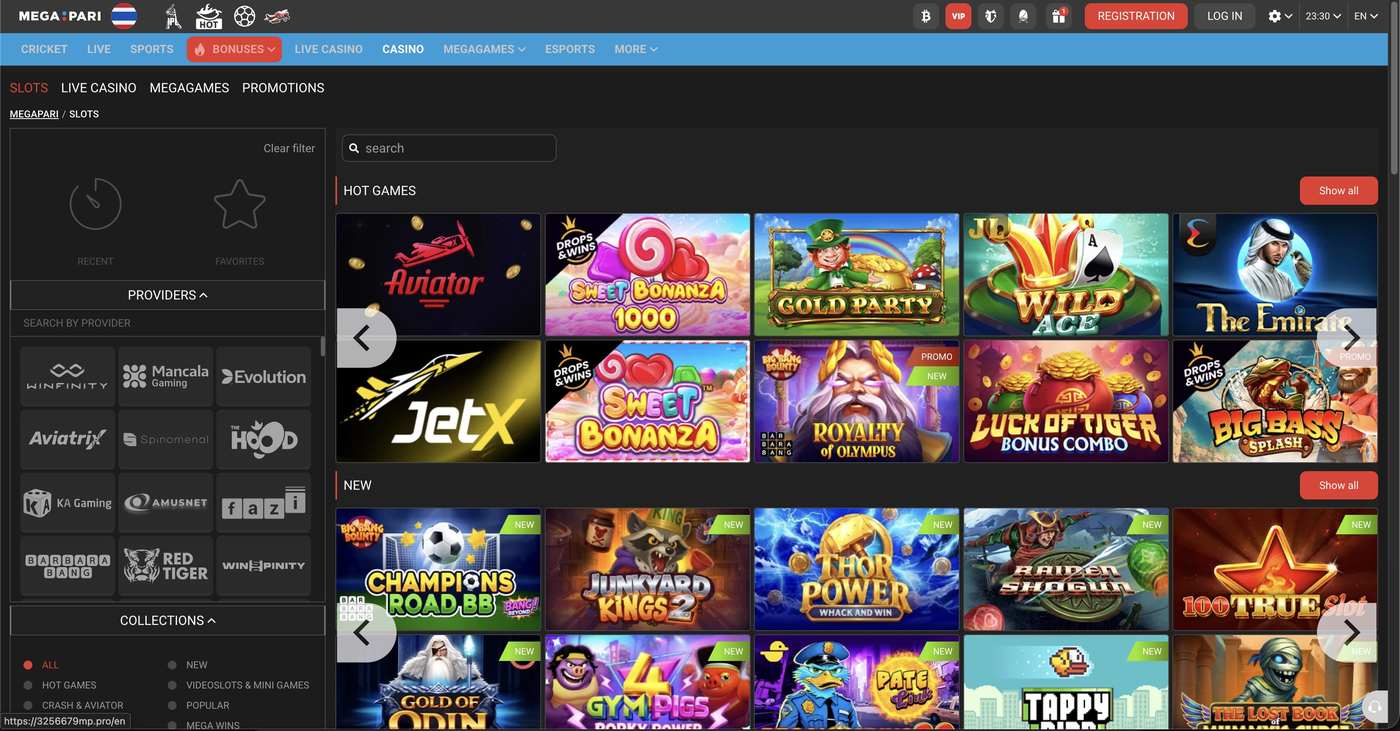The width and height of the screenshot is (1400, 731).
Task: Filter by Evolution provider logo
Action: click(264, 376)
